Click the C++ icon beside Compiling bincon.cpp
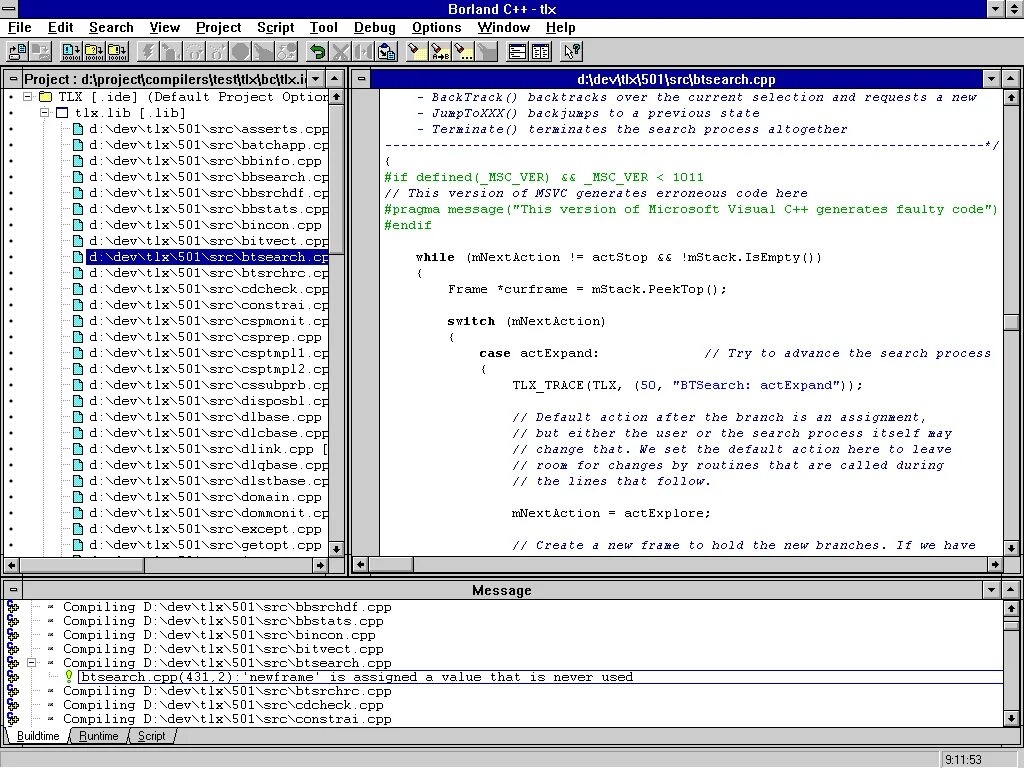This screenshot has height=768, width=1024. pyautogui.click(x=12, y=635)
